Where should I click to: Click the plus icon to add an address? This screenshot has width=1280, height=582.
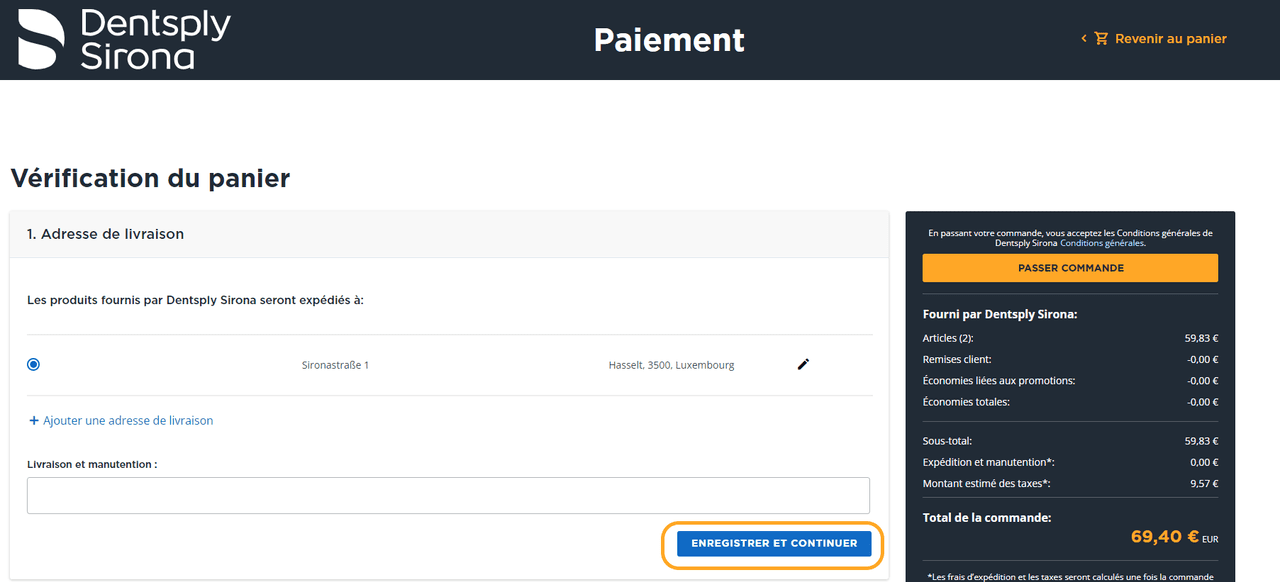click(x=34, y=420)
